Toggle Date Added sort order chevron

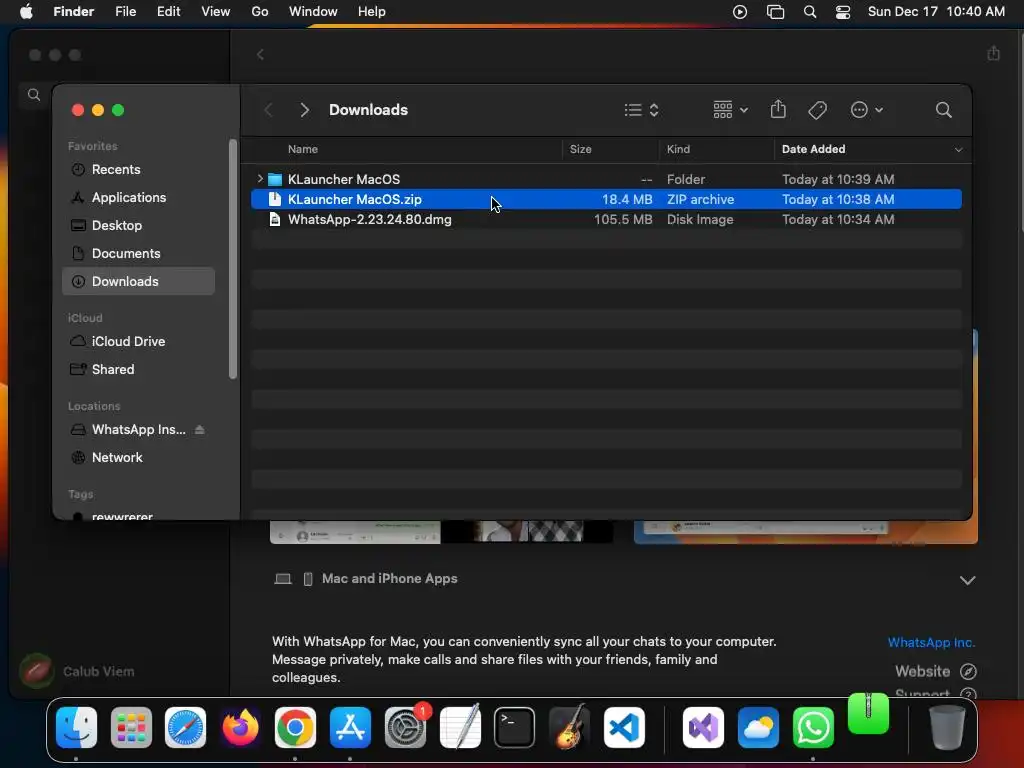[x=958, y=150]
